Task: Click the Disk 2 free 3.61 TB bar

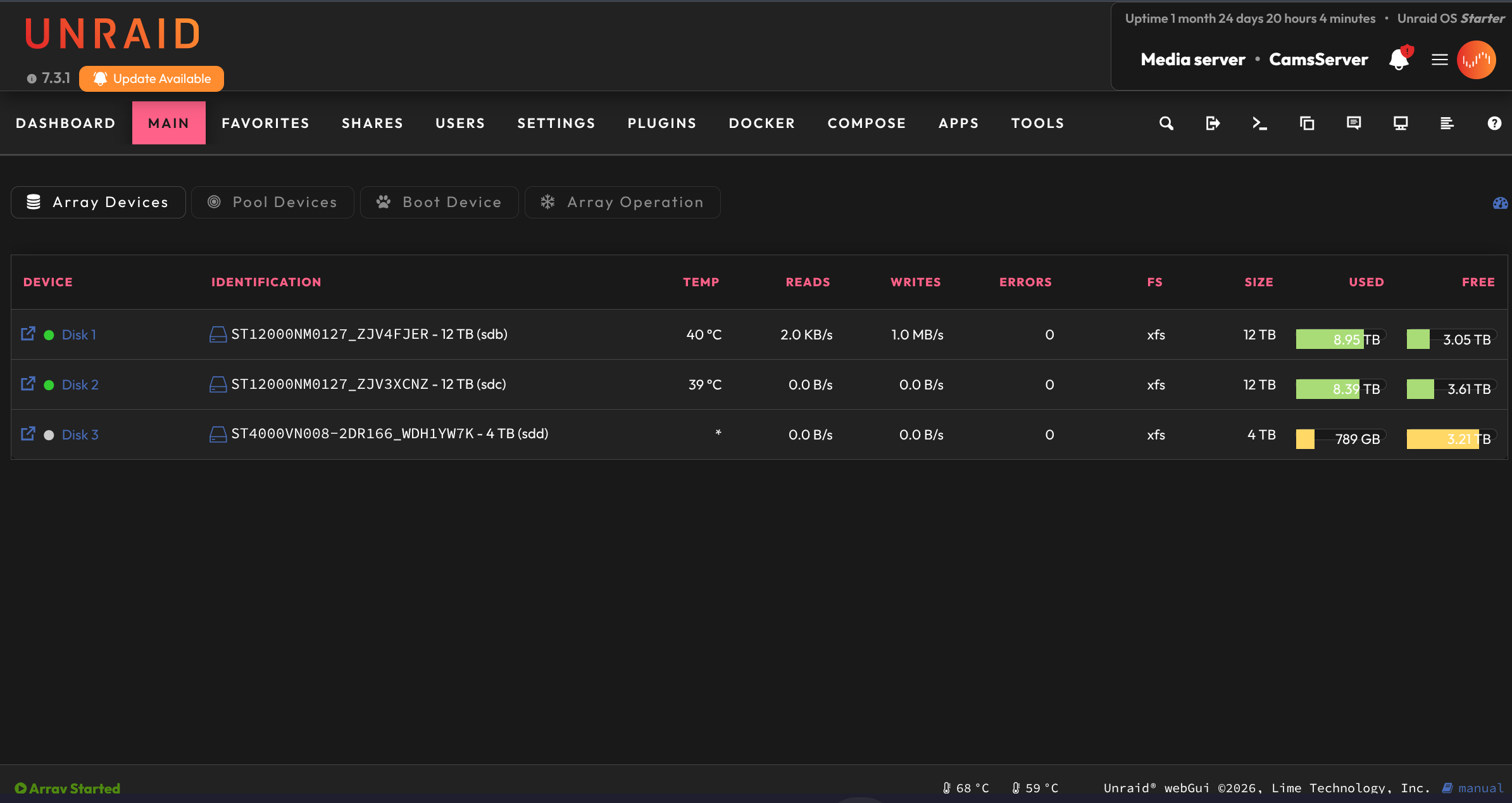Action: point(1452,389)
